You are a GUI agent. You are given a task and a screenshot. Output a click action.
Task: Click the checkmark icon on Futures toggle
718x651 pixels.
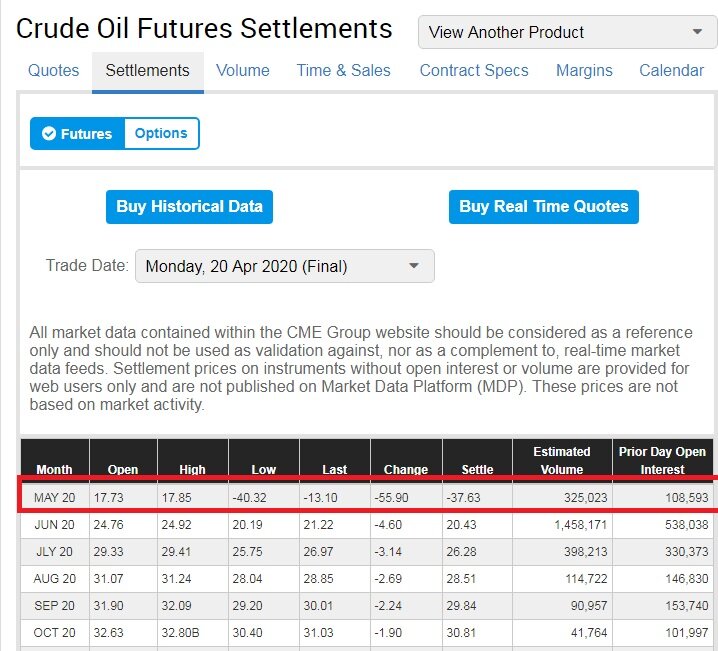pyautogui.click(x=48, y=133)
